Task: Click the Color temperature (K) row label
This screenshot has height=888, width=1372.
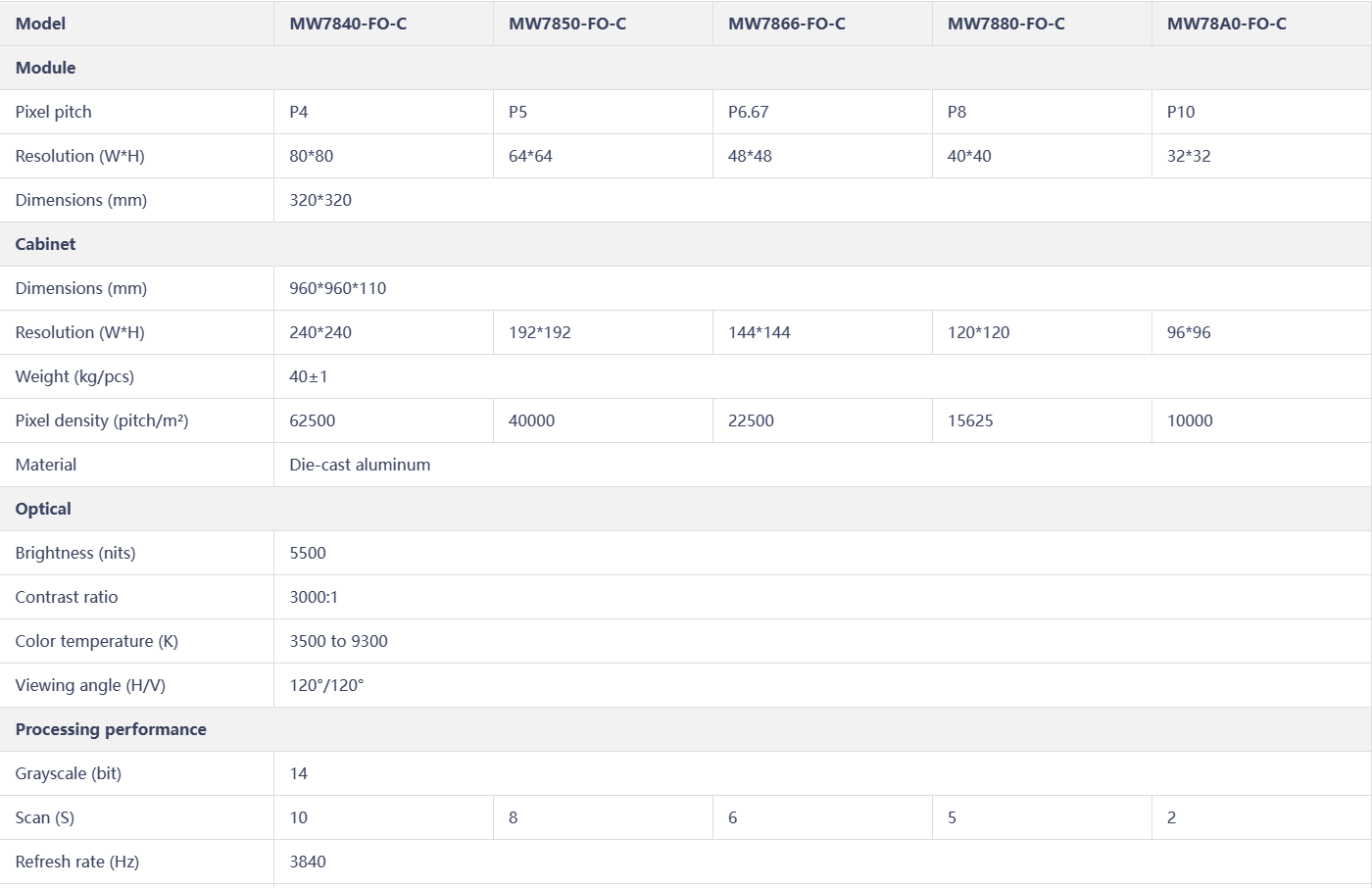Action: pos(97,641)
